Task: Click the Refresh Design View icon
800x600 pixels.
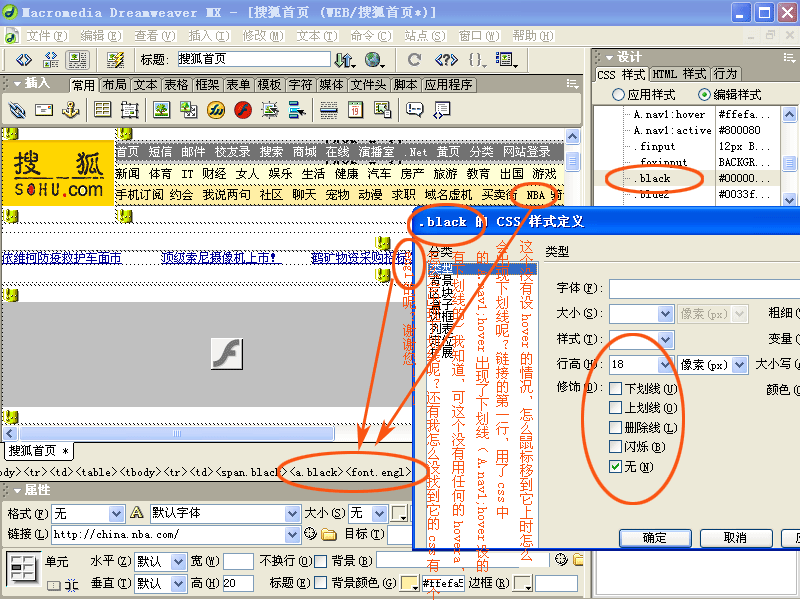Action: [x=414, y=60]
